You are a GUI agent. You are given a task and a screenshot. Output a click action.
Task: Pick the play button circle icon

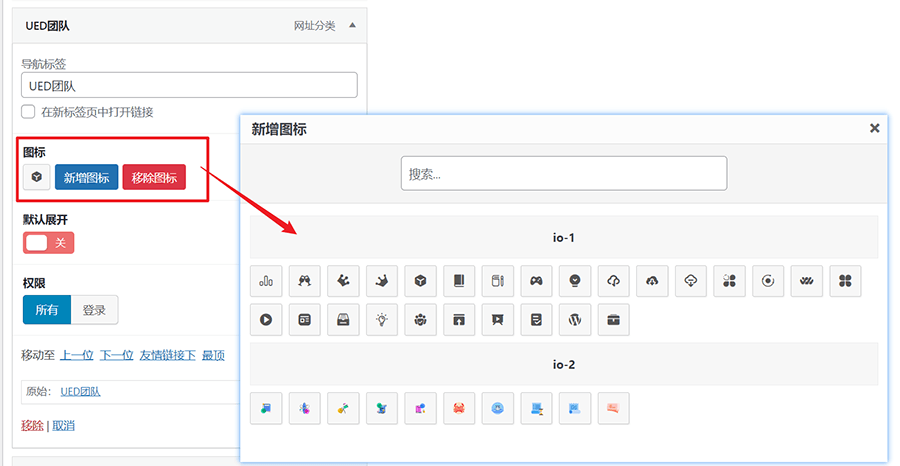tap(266, 320)
